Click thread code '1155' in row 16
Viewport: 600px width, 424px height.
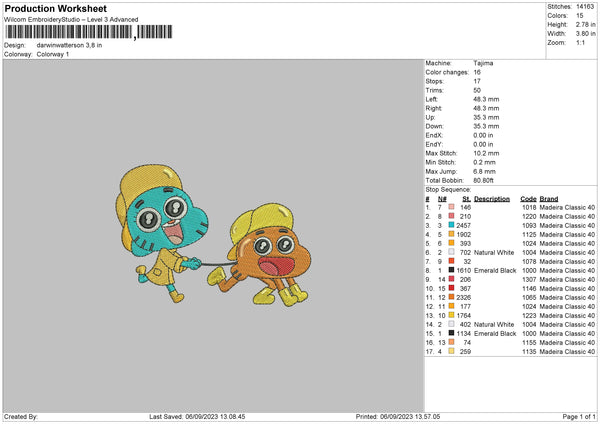(x=529, y=342)
